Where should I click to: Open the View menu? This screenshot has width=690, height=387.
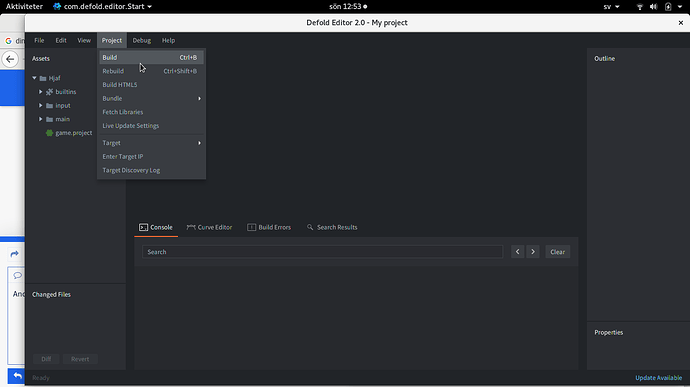(x=84, y=41)
